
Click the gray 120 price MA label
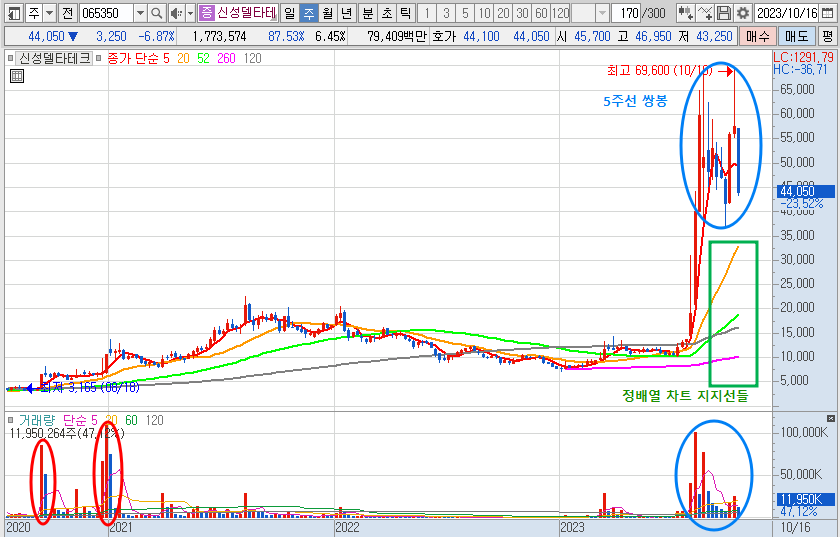[x=252, y=58]
